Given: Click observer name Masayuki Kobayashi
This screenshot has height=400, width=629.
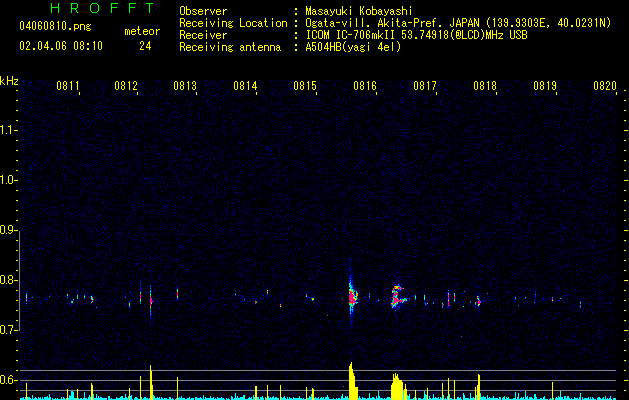Looking at the screenshot, I should (359, 11).
